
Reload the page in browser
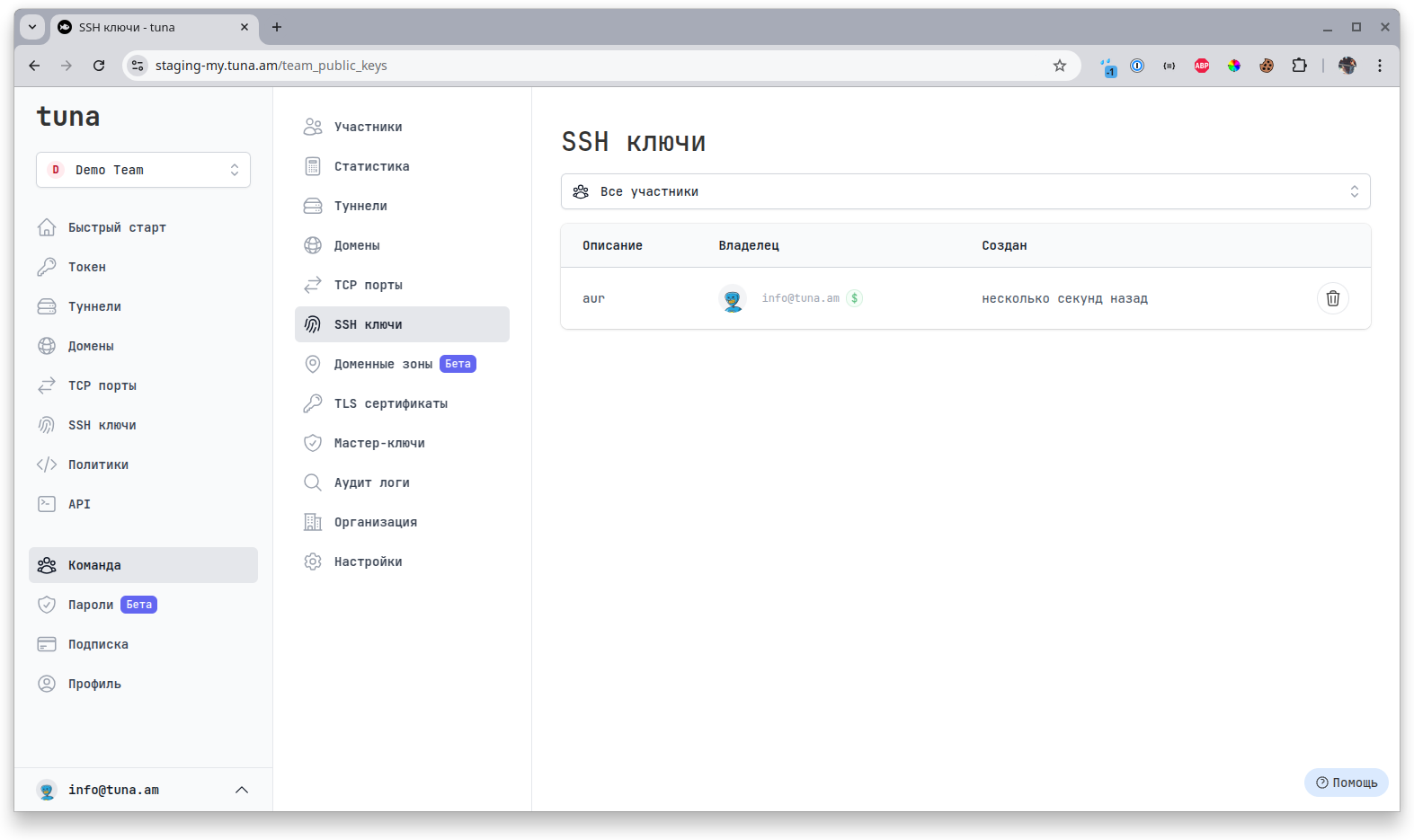[99, 66]
